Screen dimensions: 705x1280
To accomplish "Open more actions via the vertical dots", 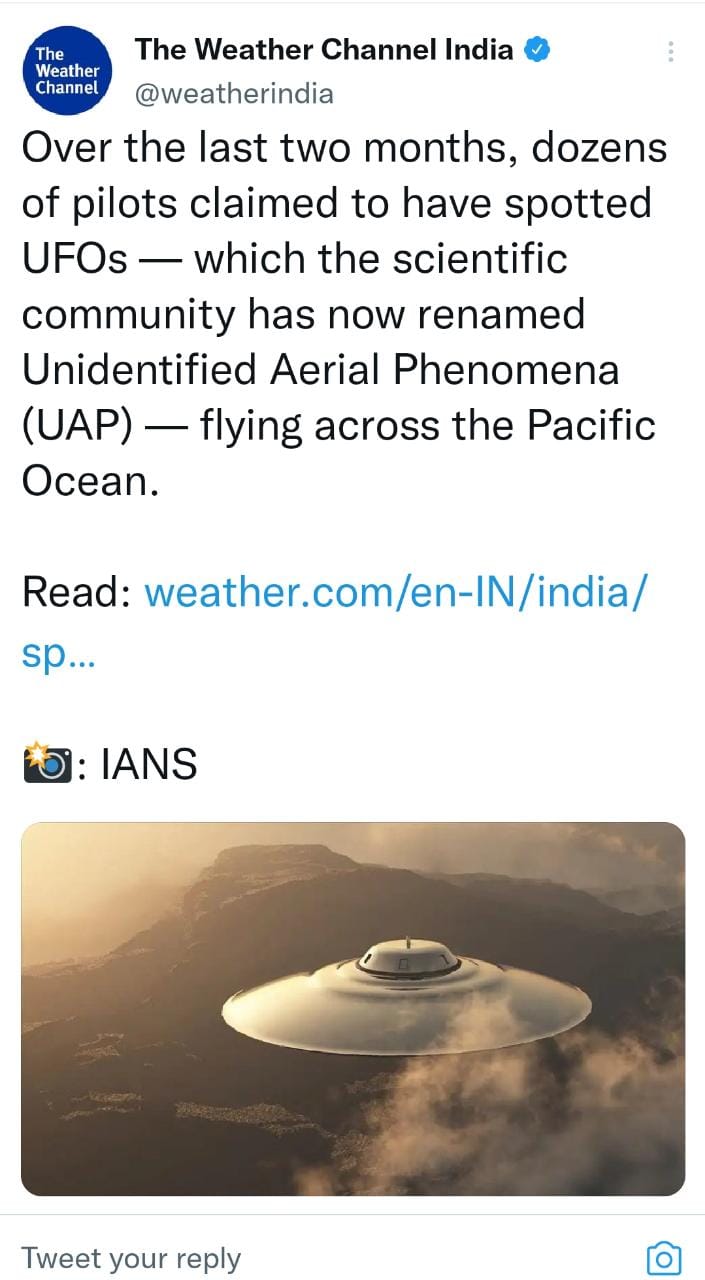I will click(x=669, y=52).
